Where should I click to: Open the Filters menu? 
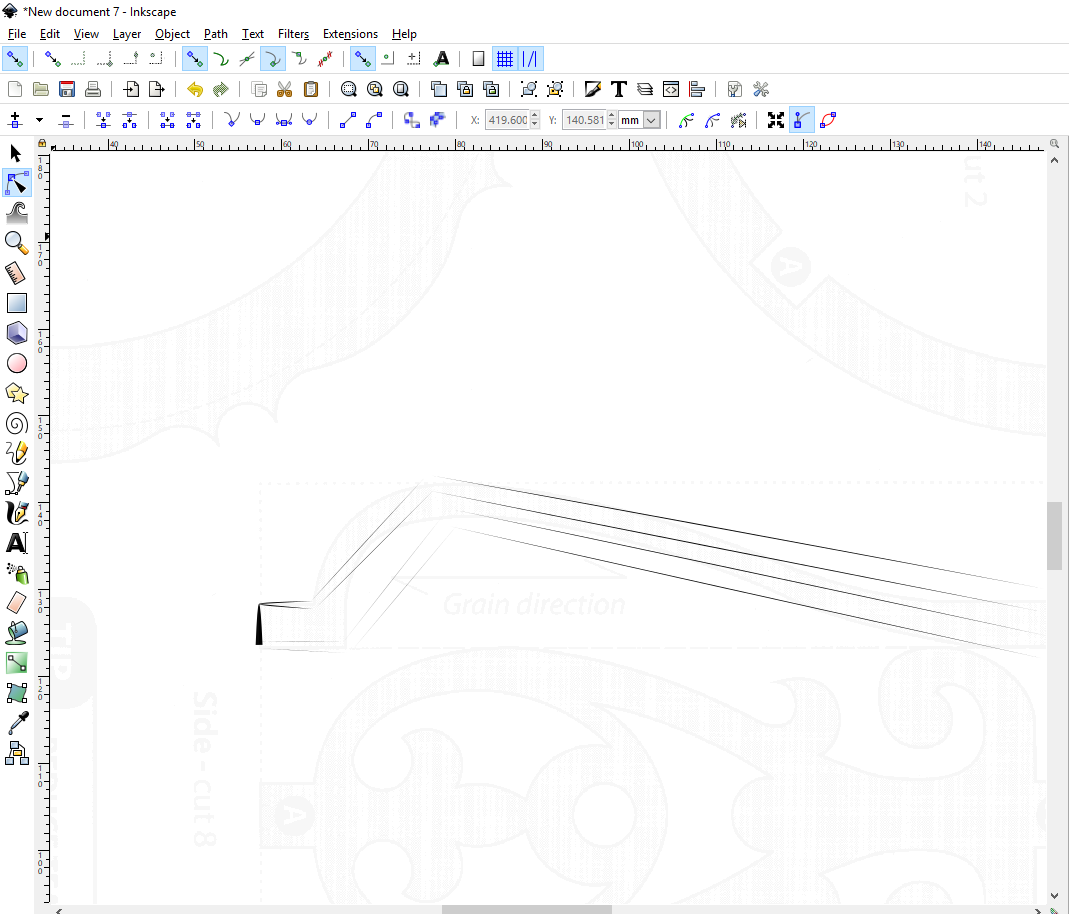(x=293, y=34)
